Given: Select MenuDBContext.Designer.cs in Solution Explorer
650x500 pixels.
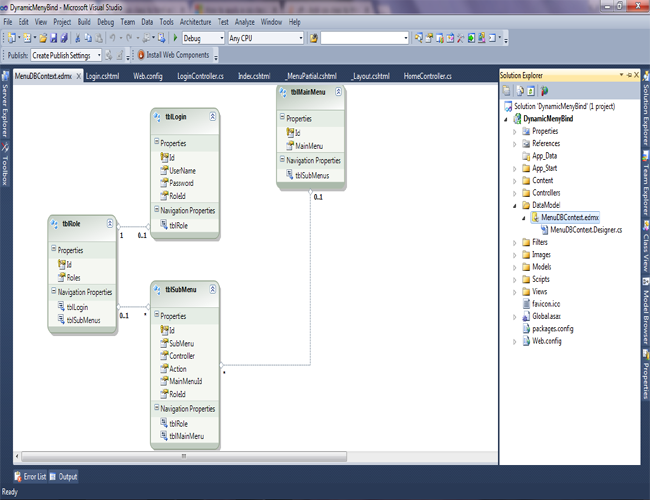Looking at the screenshot, I should (586, 229).
